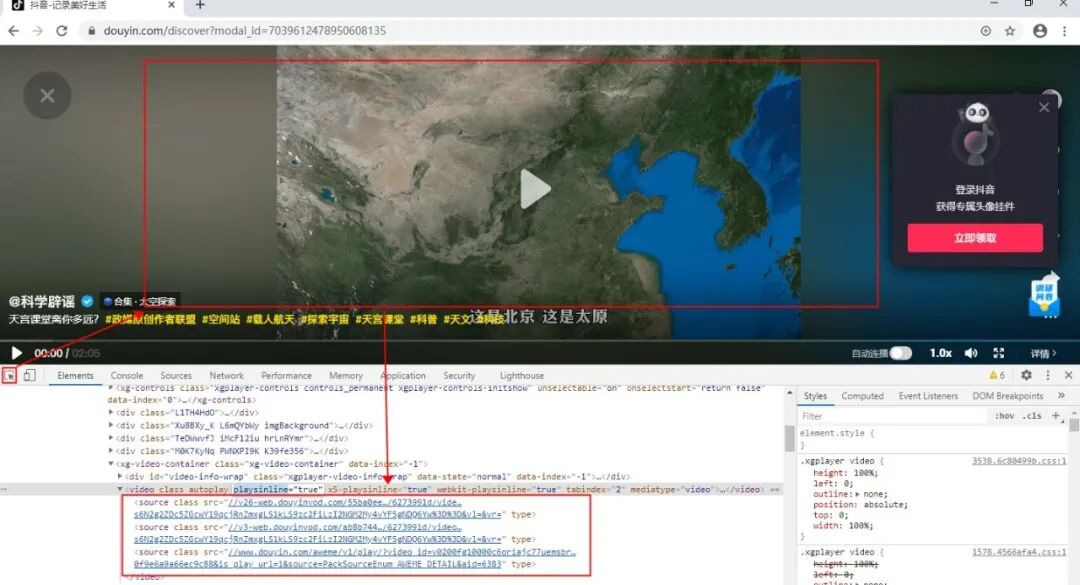Change playback speed at 1.0x
Screen dimensions: 1080x585
tap(940, 353)
